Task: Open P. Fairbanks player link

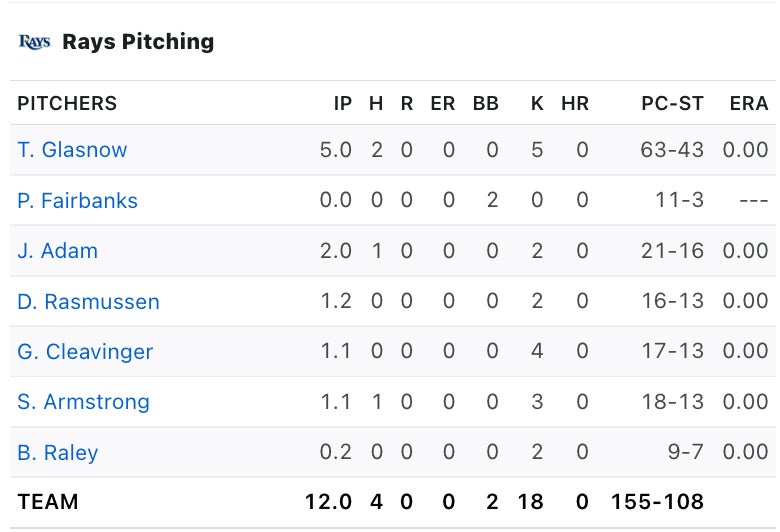Action: click(77, 201)
